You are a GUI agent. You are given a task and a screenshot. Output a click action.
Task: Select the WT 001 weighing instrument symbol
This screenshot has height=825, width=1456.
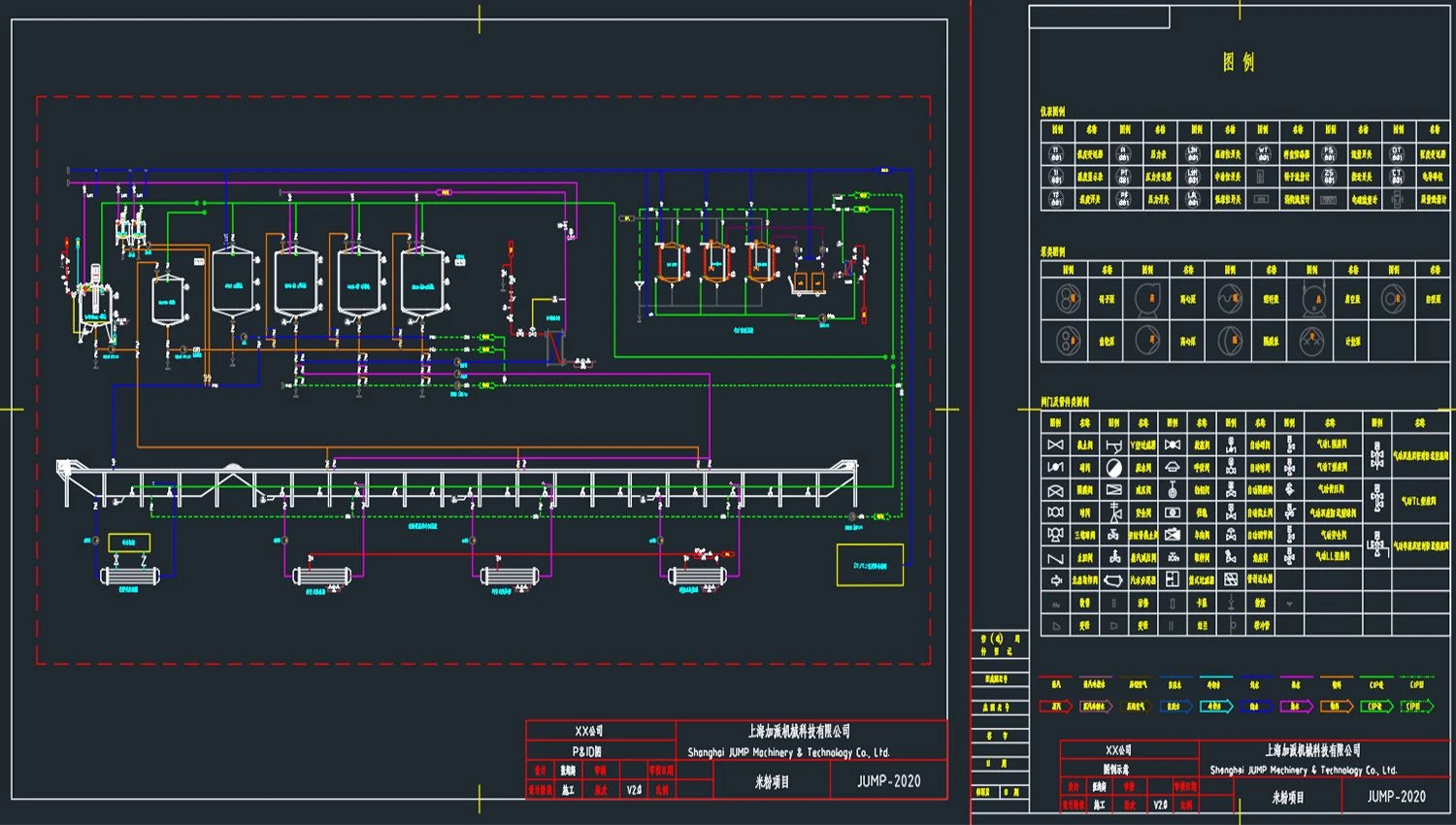[1263, 154]
